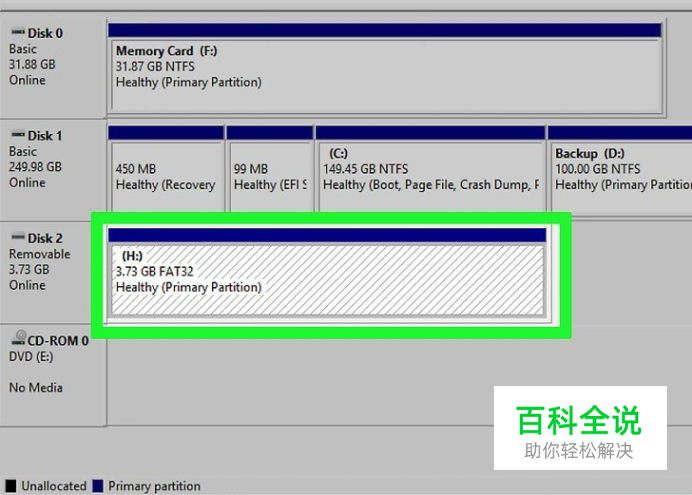The width and height of the screenshot is (692, 495).
Task: Select the Disk 2 removable drive icon
Action: [x=18, y=237]
